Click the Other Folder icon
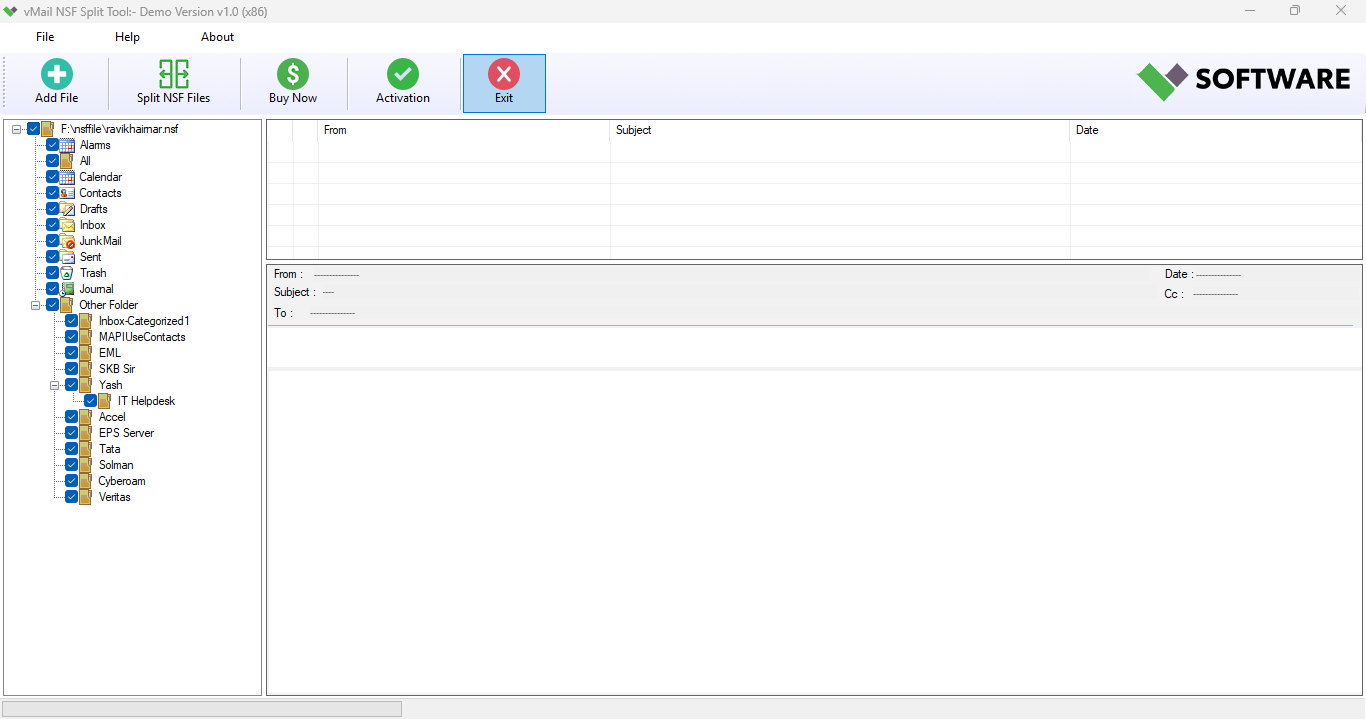 (68, 305)
